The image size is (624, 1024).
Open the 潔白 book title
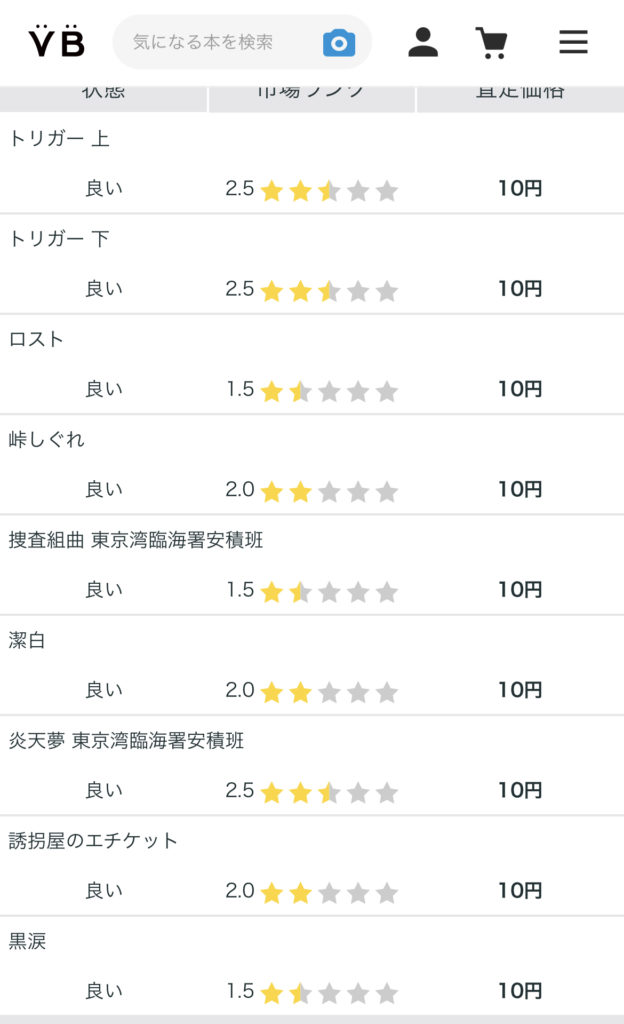click(x=27, y=640)
